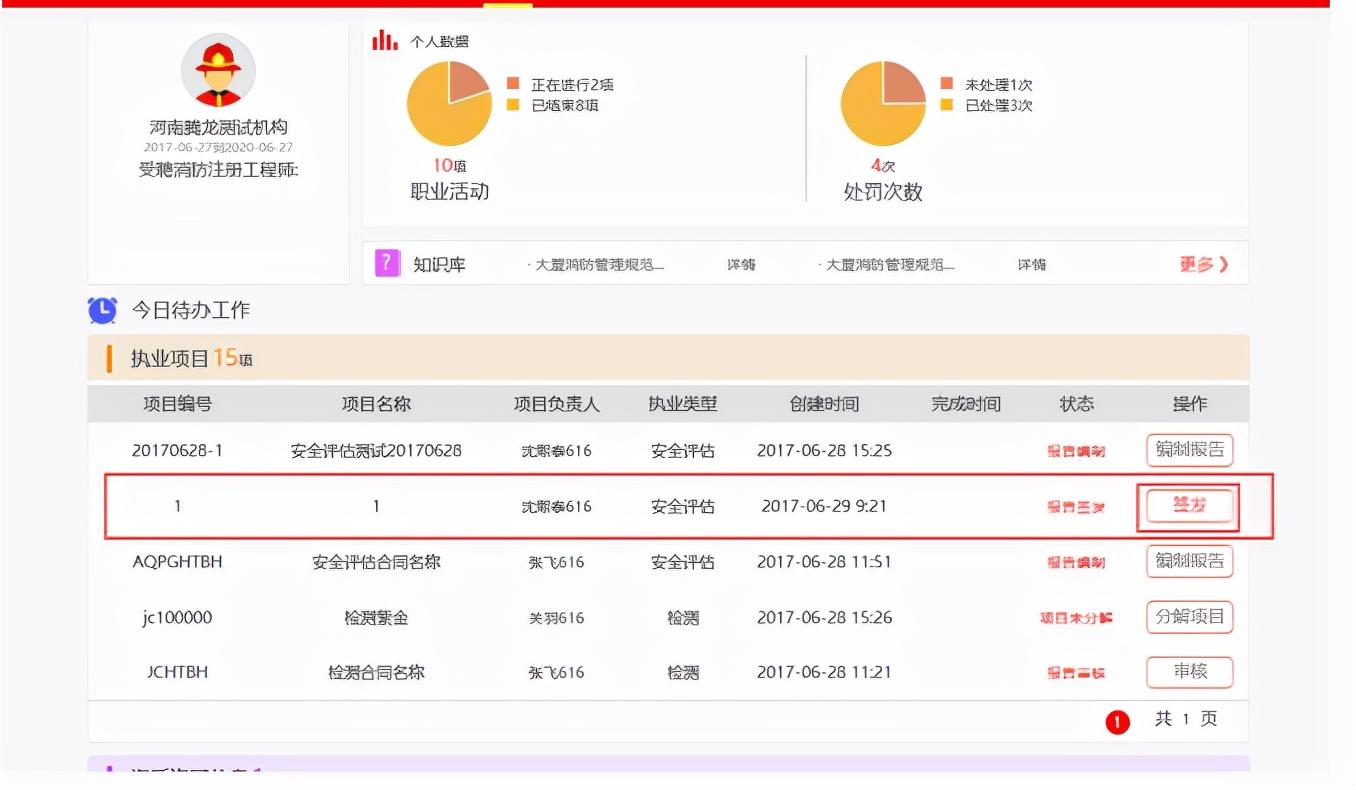Click project number JCHTBH
This screenshot has height=790, width=1356.
point(177,673)
